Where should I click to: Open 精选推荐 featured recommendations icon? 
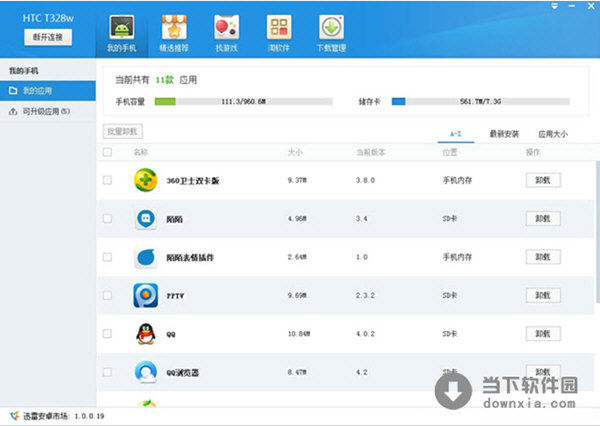(x=174, y=28)
